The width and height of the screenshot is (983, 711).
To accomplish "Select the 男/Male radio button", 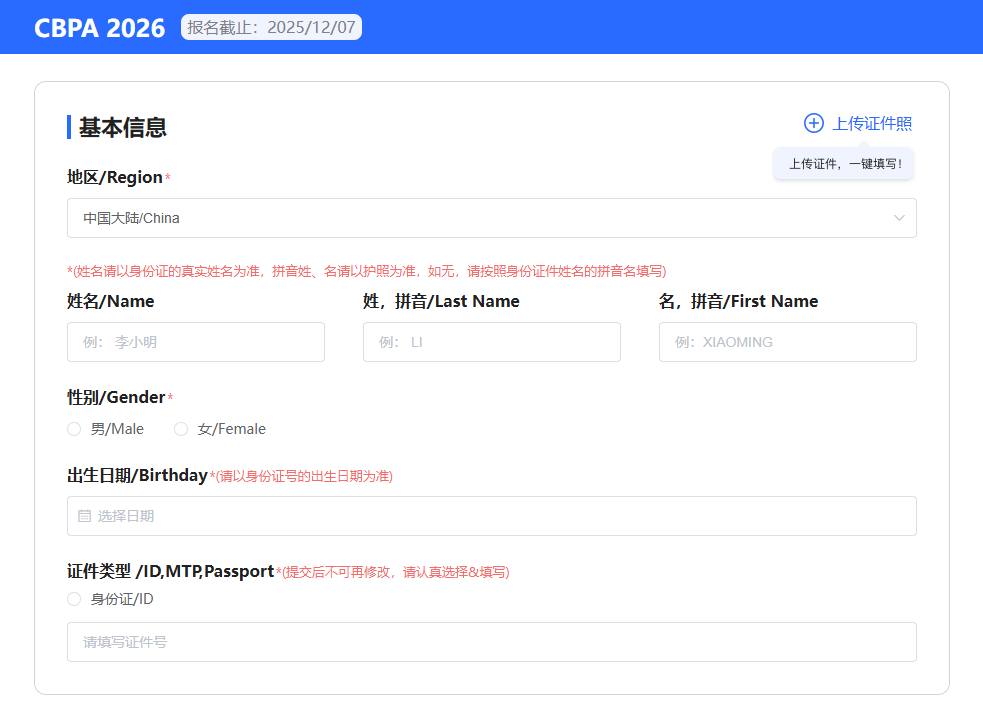I will coord(74,429).
